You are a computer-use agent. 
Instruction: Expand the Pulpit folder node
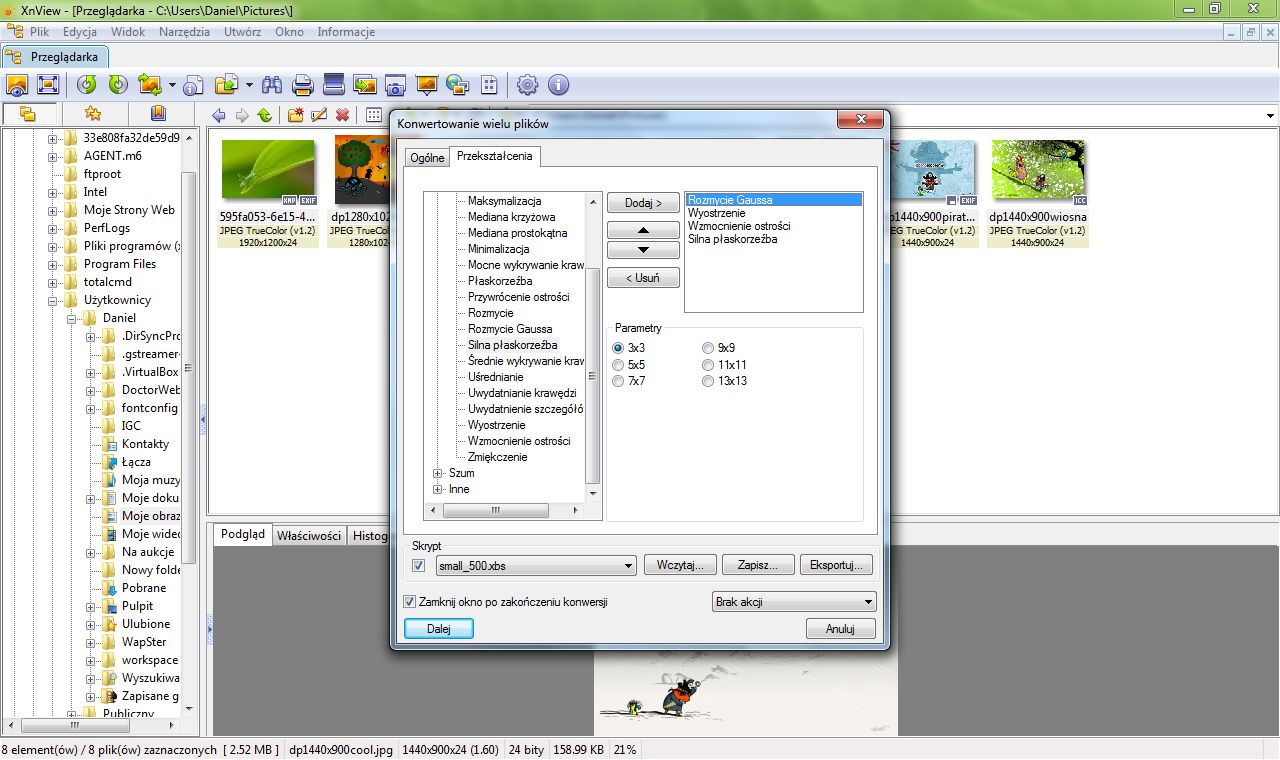click(x=91, y=606)
